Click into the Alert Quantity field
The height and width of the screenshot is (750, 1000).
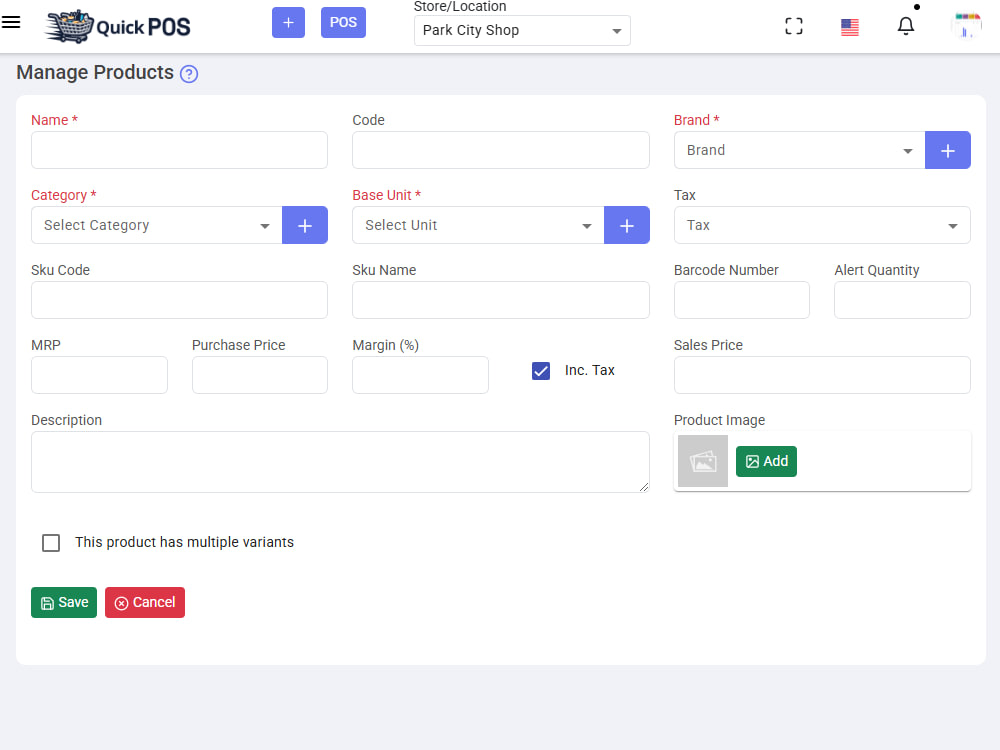902,300
